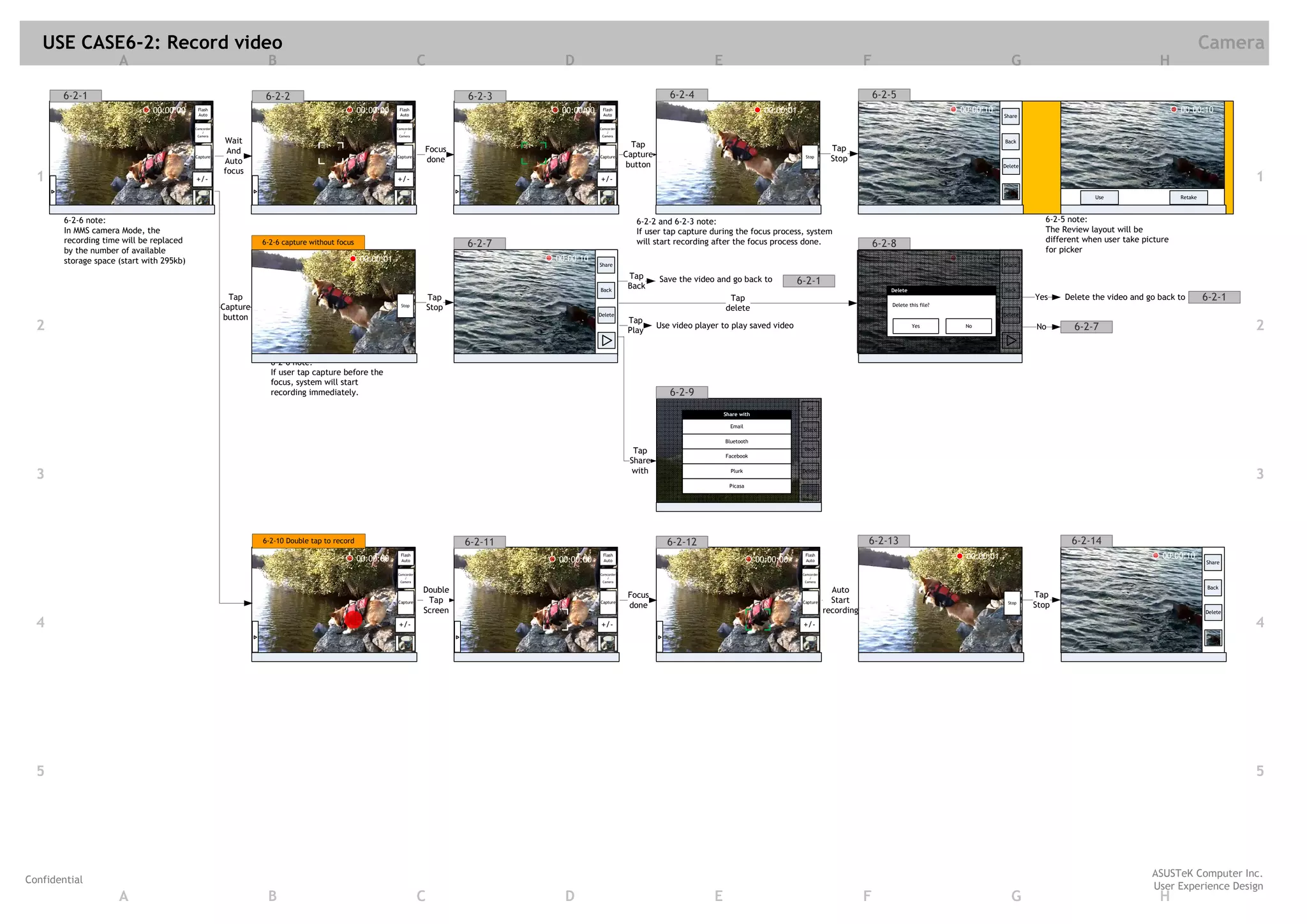
Task: Confirm Yes in the Delete dialog
Action: click(x=916, y=326)
